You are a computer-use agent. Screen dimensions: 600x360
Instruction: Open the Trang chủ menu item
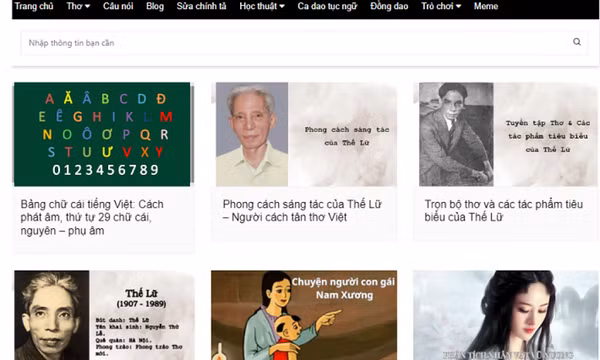34,6
